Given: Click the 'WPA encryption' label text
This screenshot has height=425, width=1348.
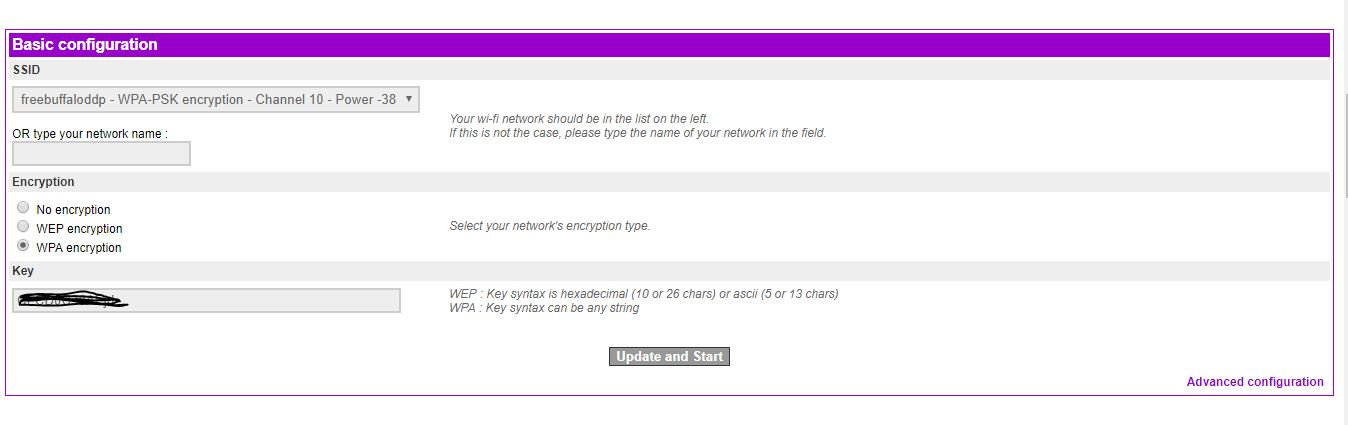Looking at the screenshot, I should (79, 248).
